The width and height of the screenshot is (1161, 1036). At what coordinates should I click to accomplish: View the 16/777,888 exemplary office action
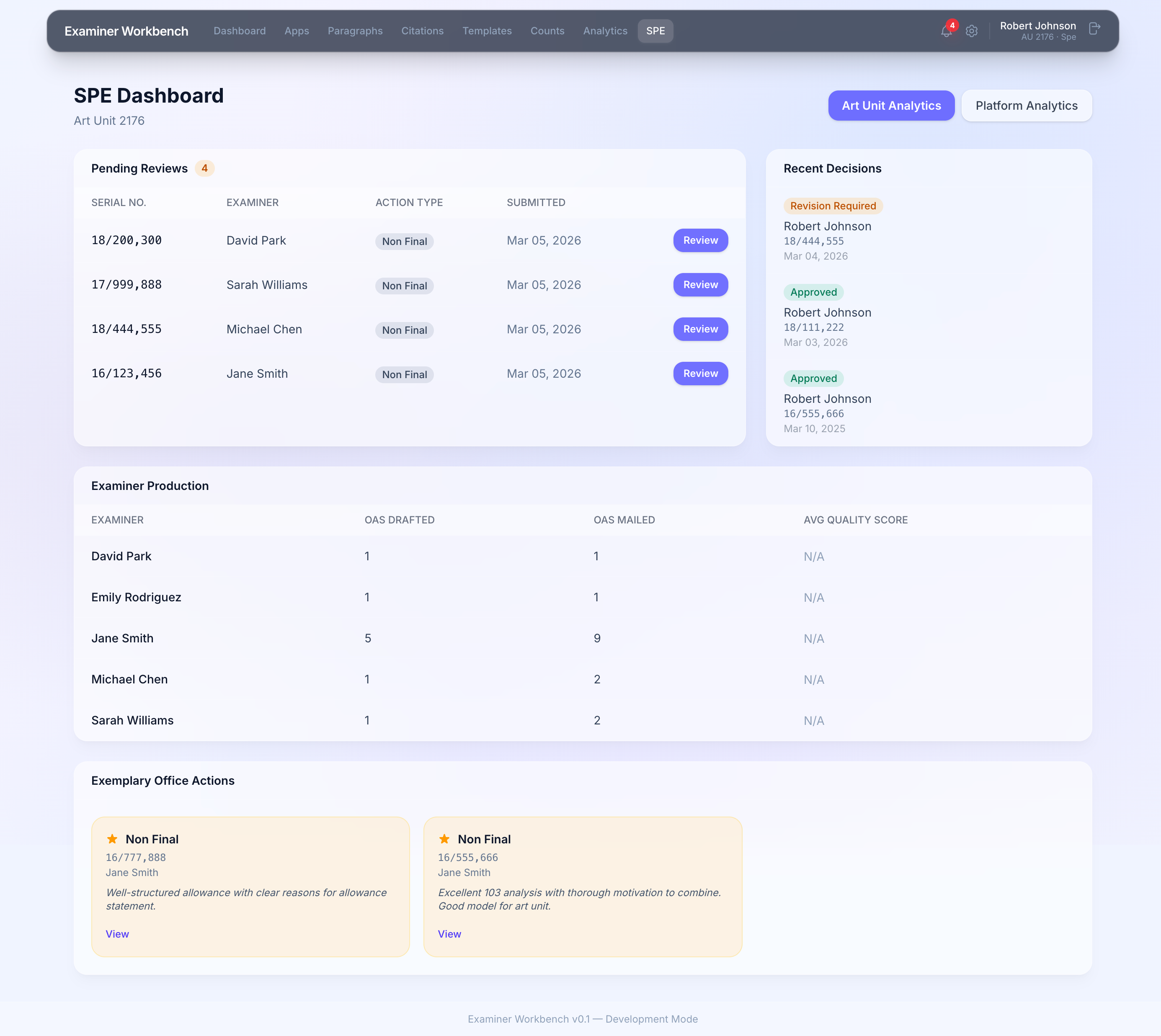point(117,934)
